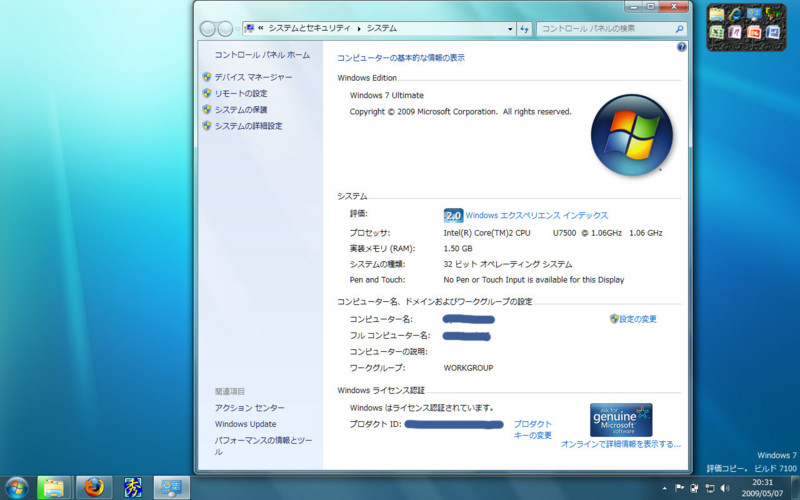Open the 秀 editor taskbar icon
The image size is (800, 500).
133,488
